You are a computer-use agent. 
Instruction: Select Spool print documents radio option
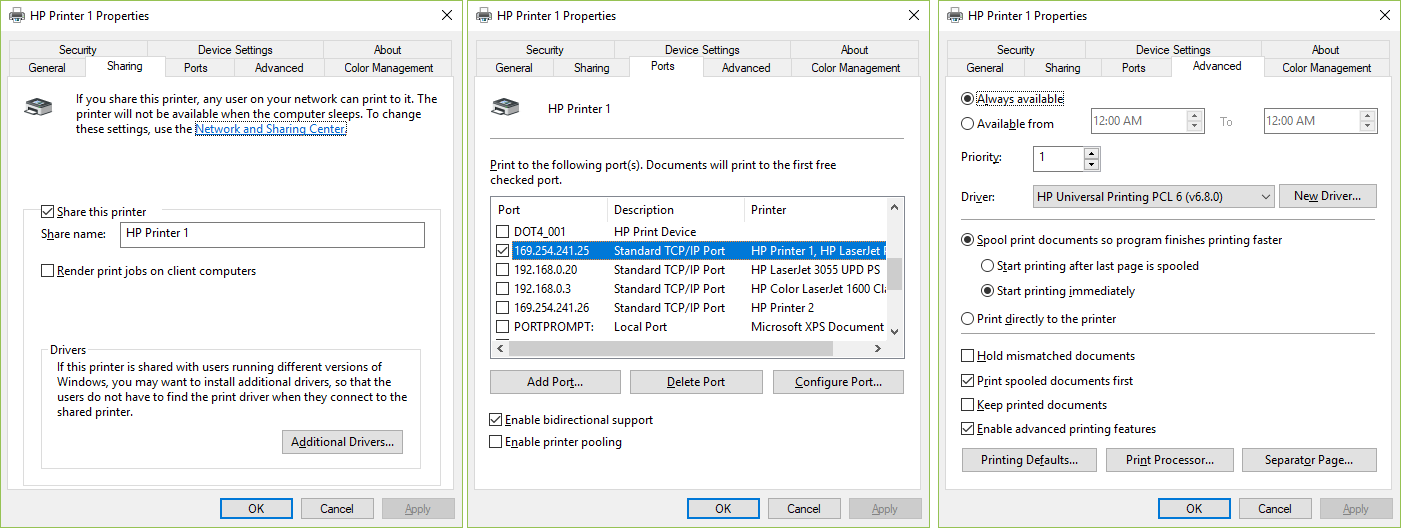point(967,240)
